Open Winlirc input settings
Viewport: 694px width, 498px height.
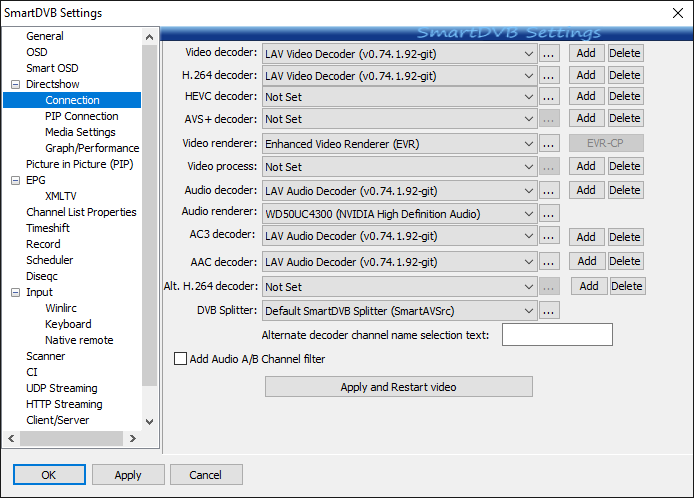(61, 308)
